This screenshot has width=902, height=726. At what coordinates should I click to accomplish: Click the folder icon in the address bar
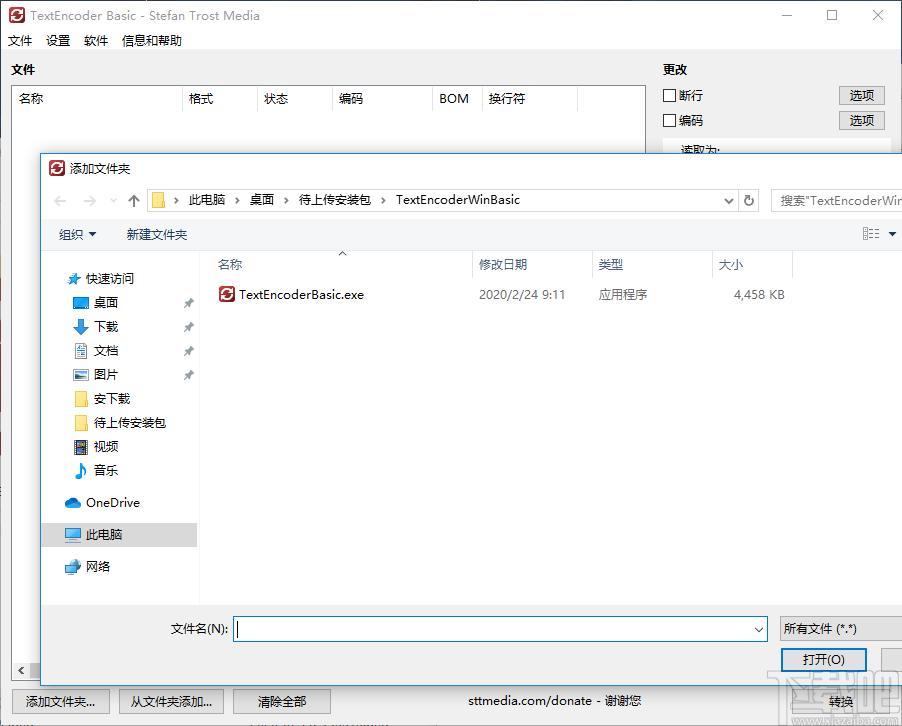click(158, 200)
